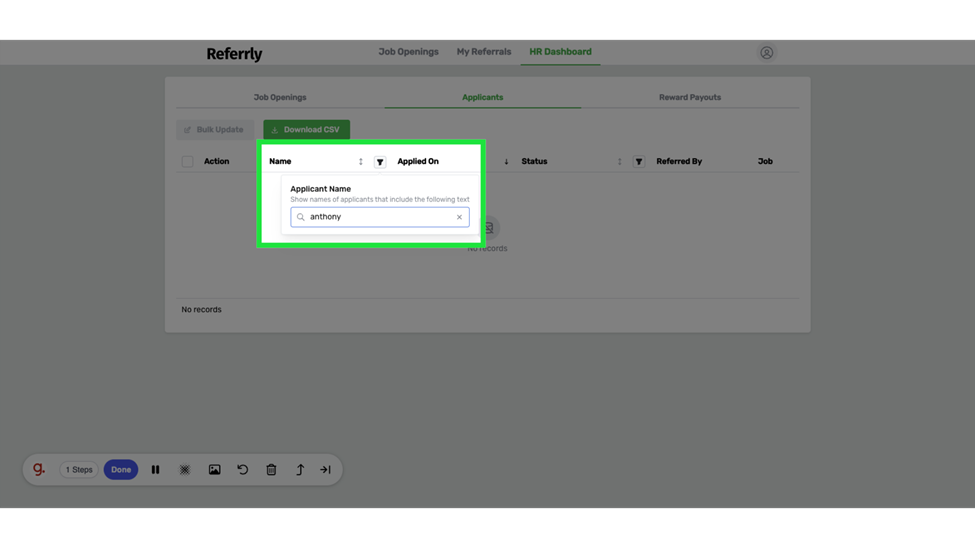Image resolution: width=975 pixels, height=548 pixels.
Task: Click the upward arrow icon in toolbar
Action: click(x=300, y=470)
